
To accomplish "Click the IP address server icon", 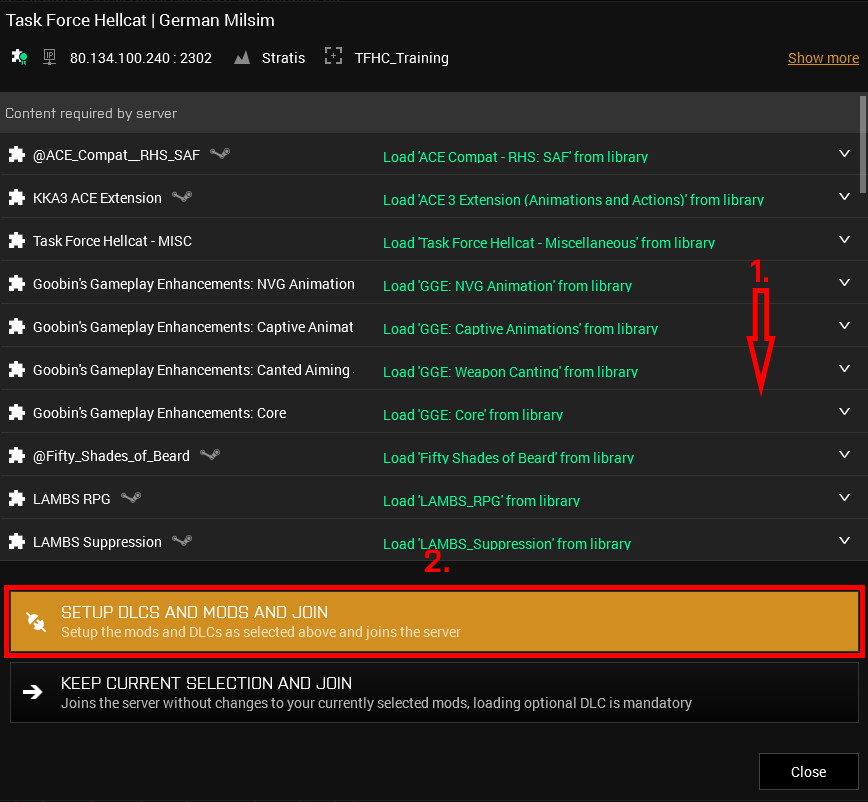I will (49, 57).
